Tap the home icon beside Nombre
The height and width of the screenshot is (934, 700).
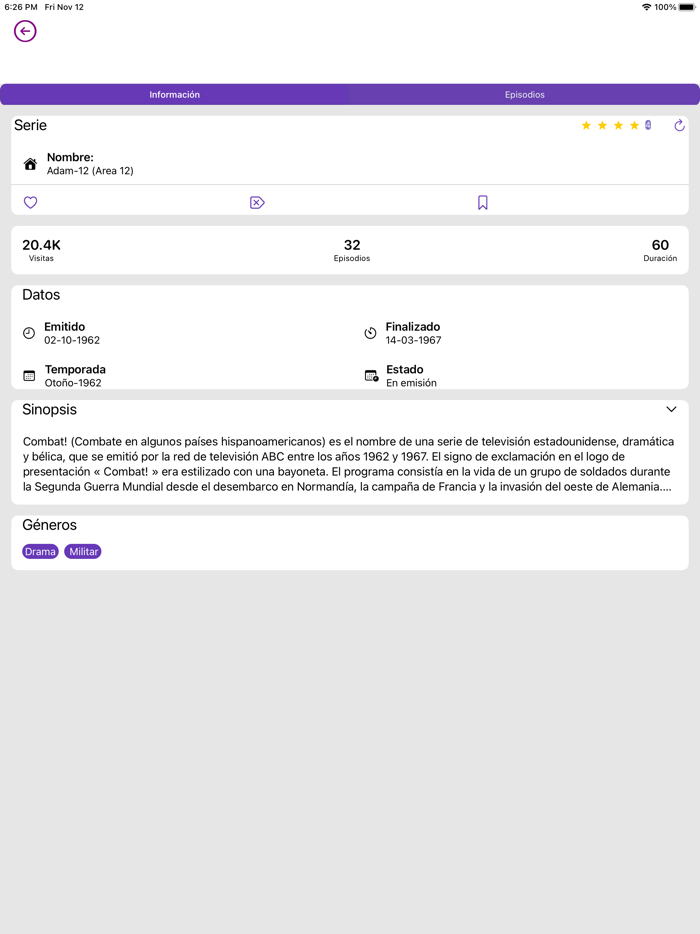(30, 164)
